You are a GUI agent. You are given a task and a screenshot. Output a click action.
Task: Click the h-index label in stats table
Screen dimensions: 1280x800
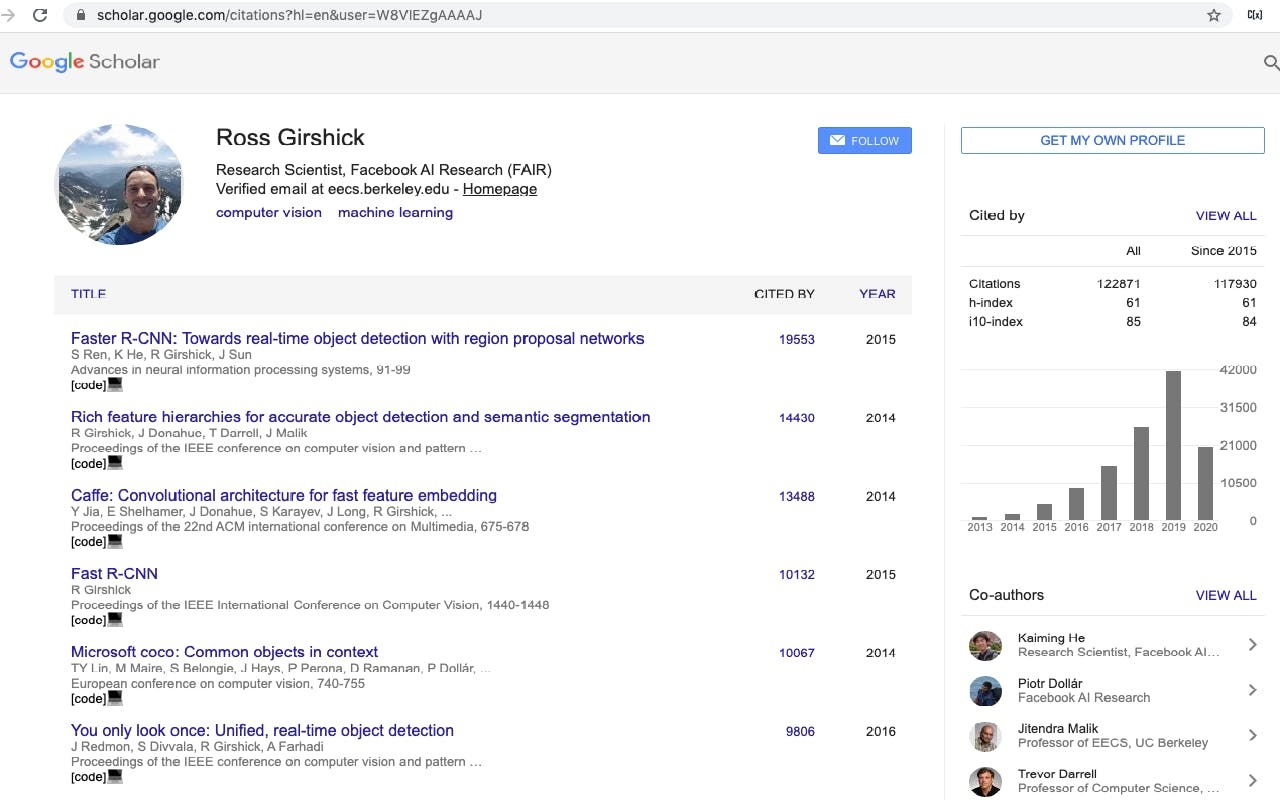991,303
